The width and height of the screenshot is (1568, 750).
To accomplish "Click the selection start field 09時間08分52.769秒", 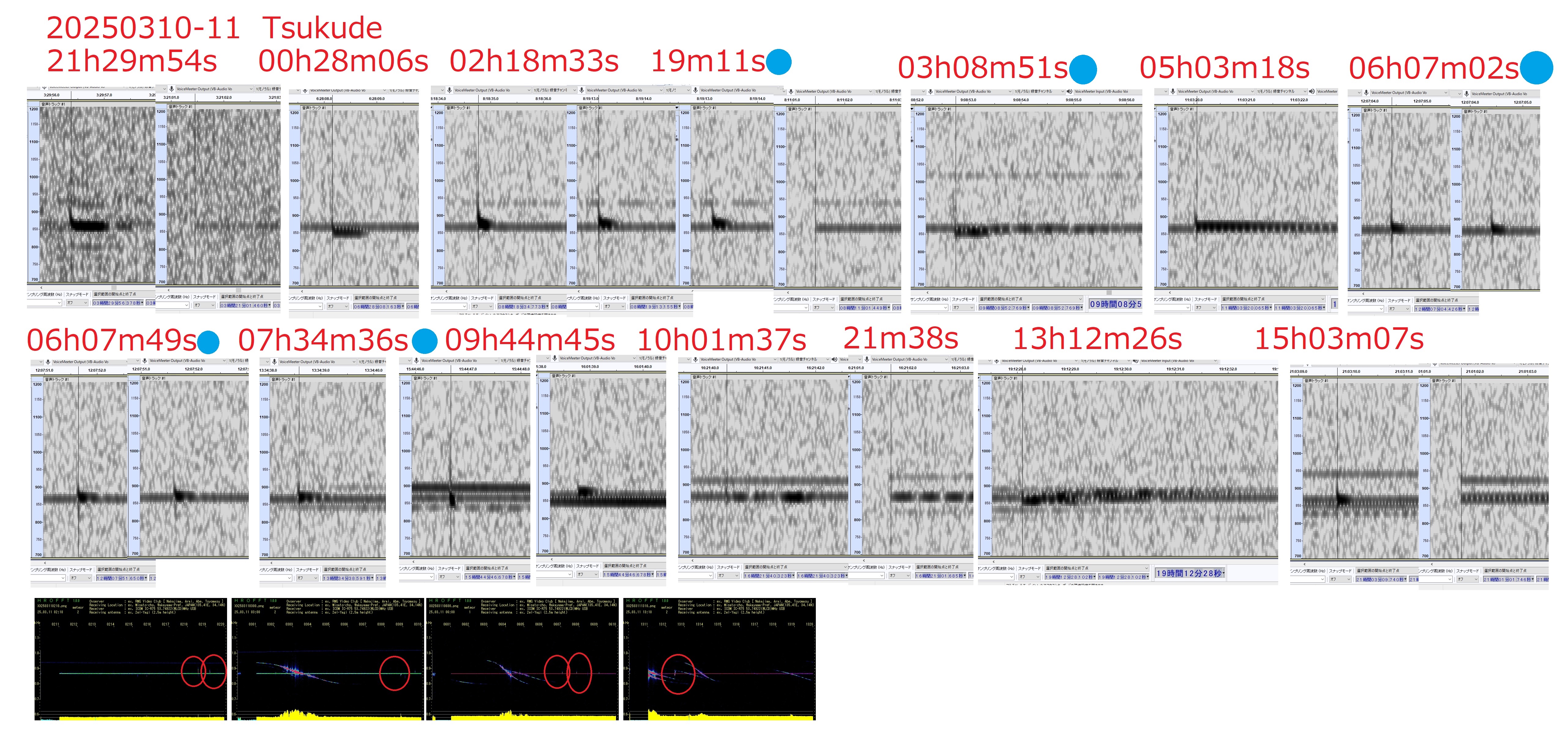I will coord(1002,308).
